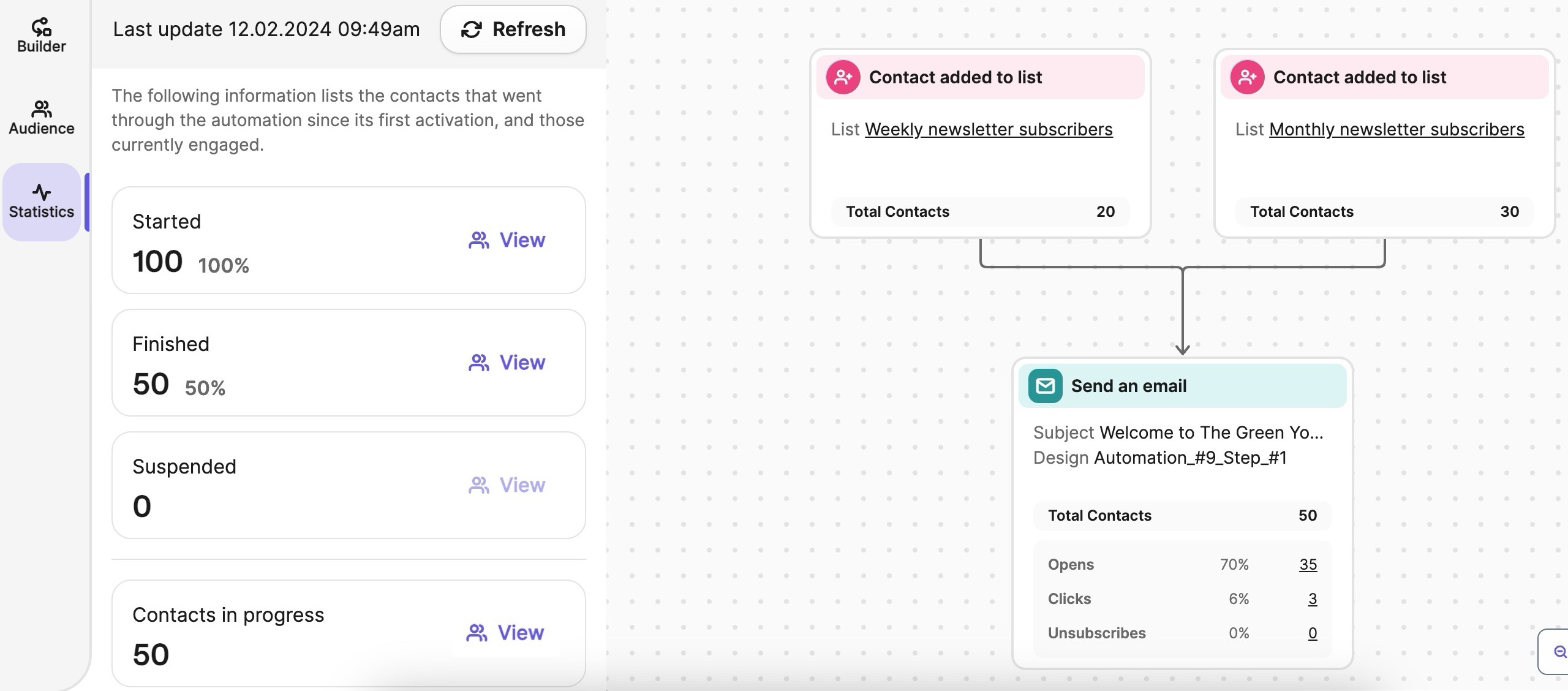This screenshot has width=1568, height=691.
Task: Click the zoom out magnifier icon
Action: (x=1559, y=651)
